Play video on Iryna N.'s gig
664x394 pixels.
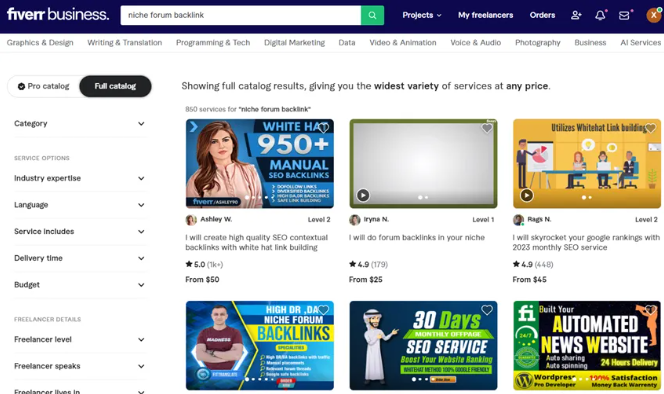point(363,195)
